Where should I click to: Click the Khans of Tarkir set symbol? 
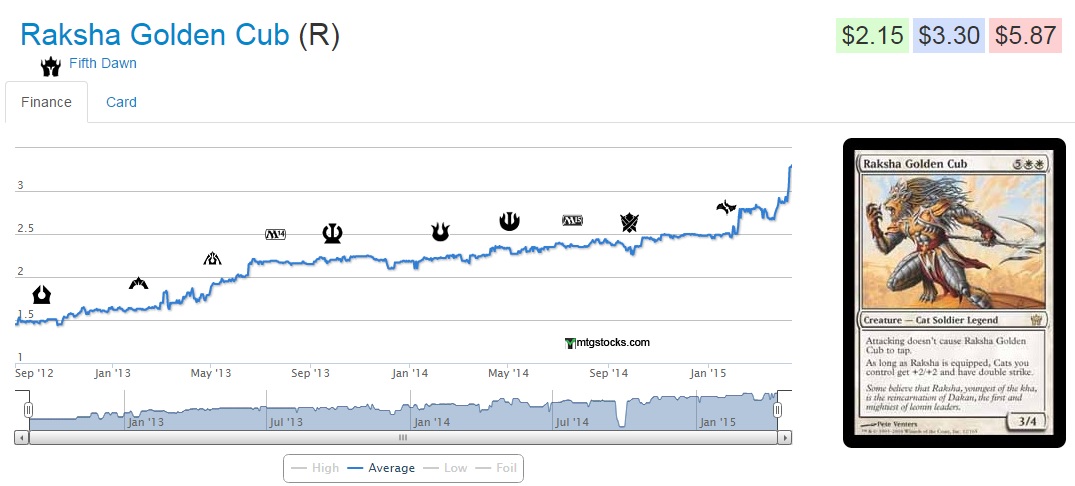[x=629, y=221]
